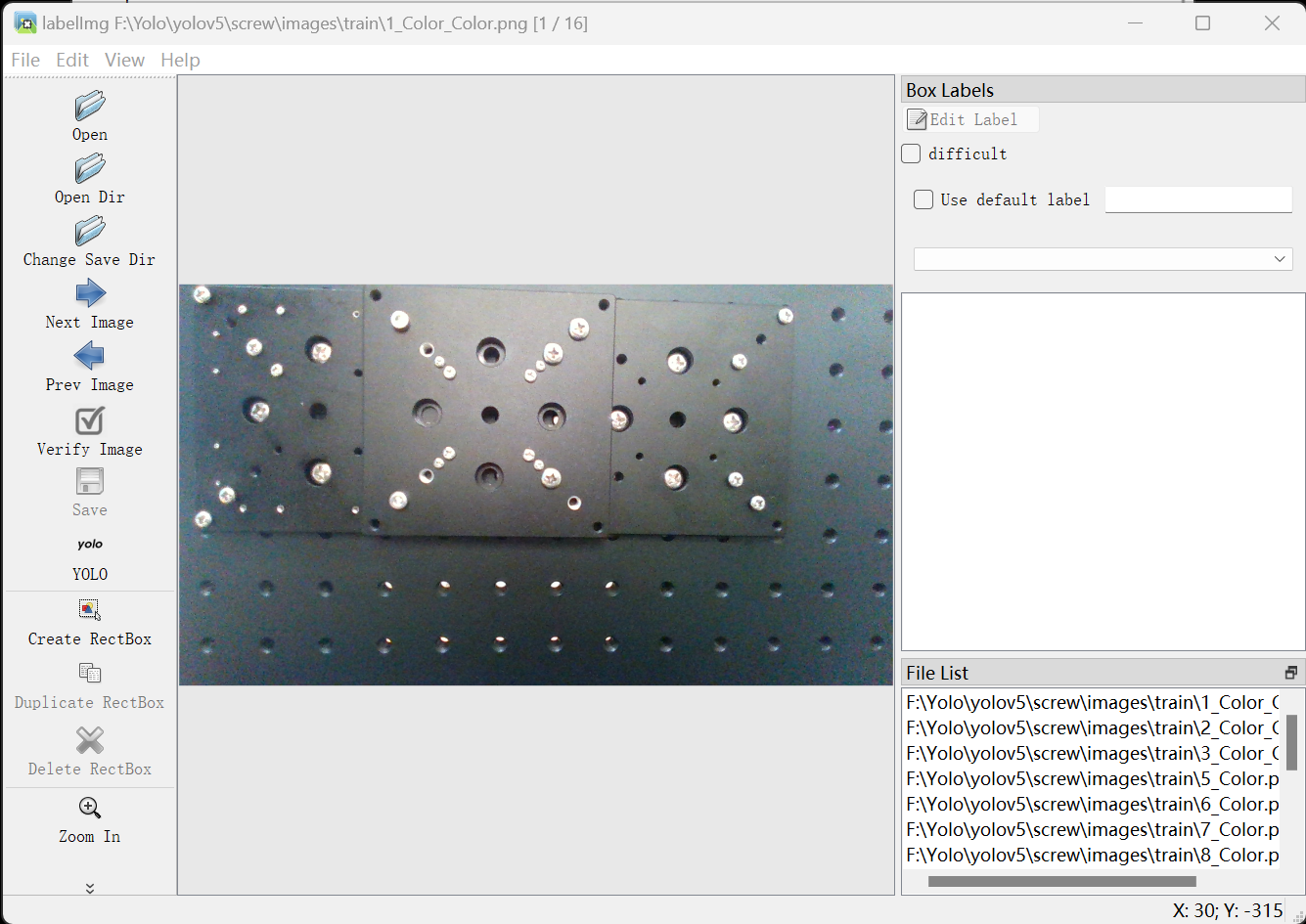
Task: Float the File List panel
Action: pyautogui.click(x=1291, y=673)
